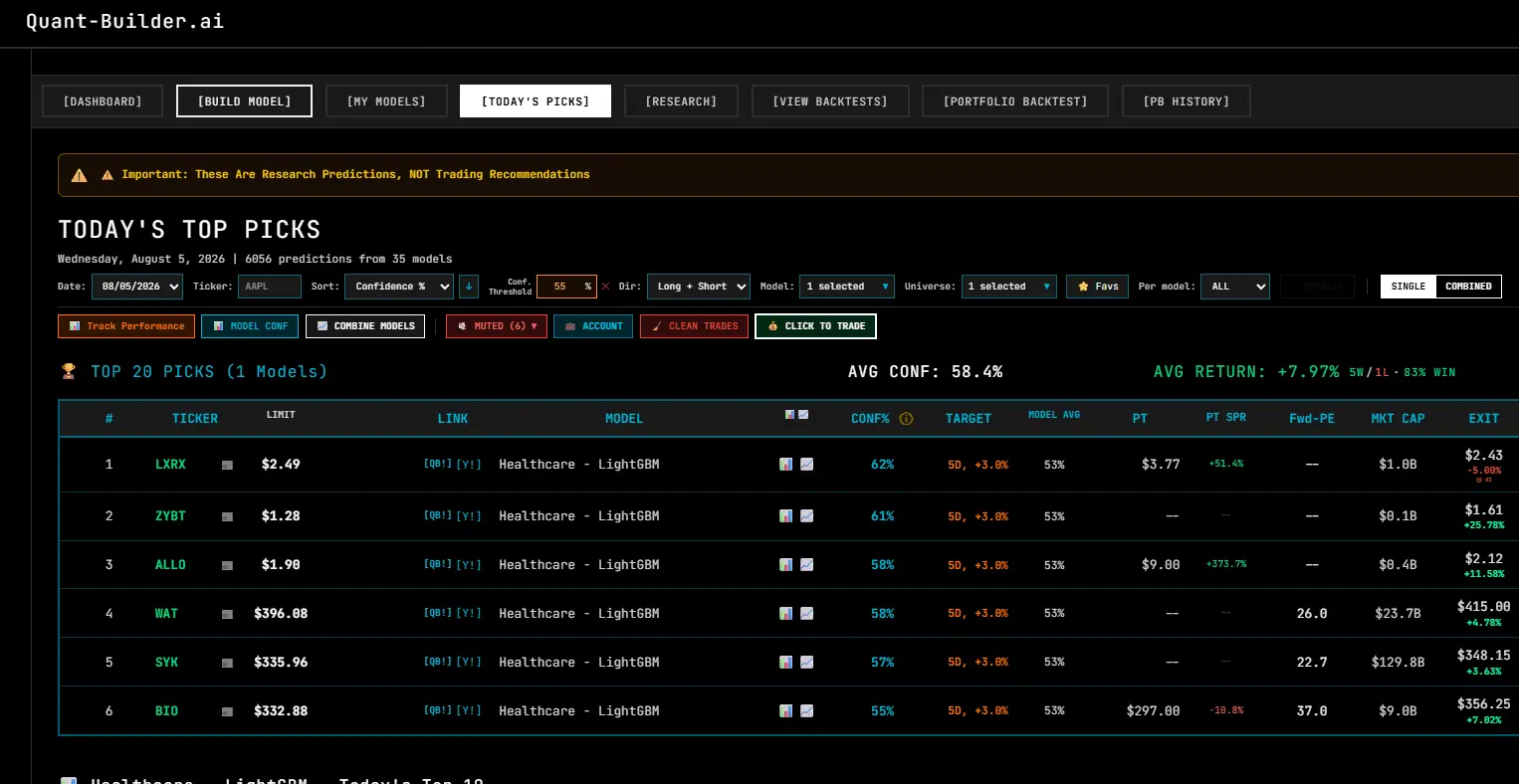This screenshot has height=784, width=1519.
Task: Open the bar chart icon in SYK row
Action: click(x=786, y=662)
